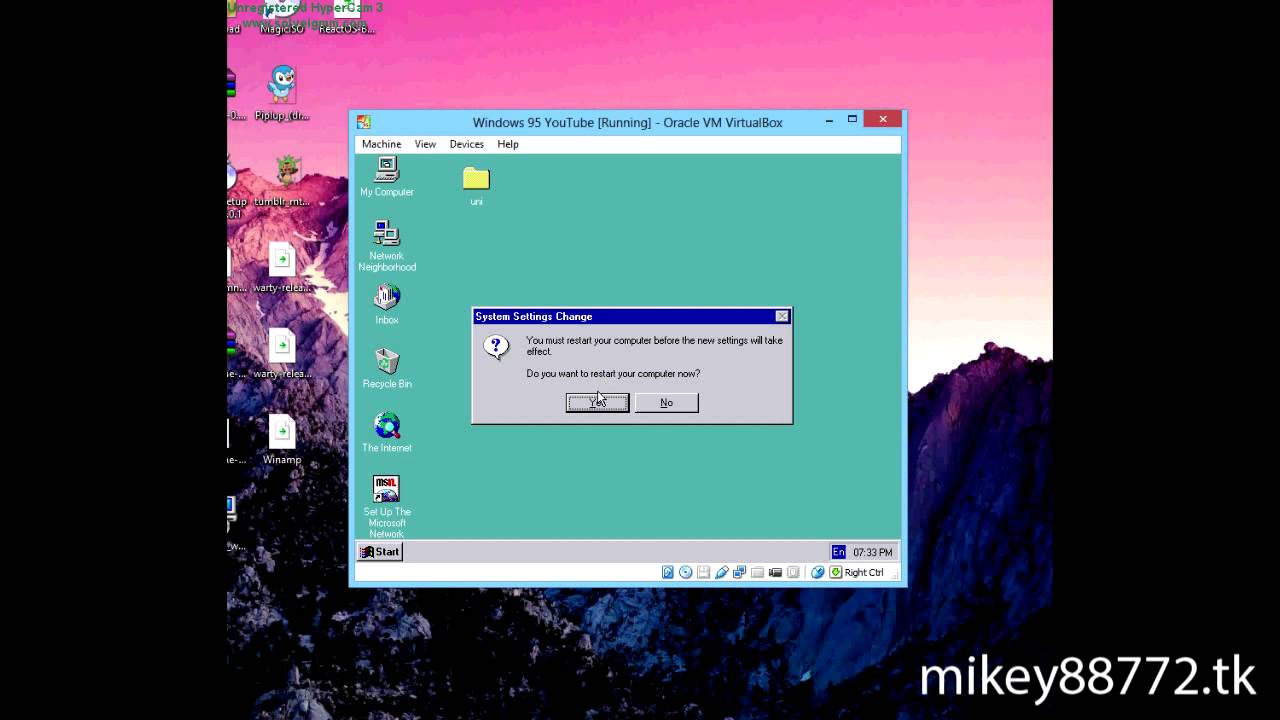This screenshot has height=720, width=1280.
Task: Select the Winamp file on host desktop
Action: [282, 439]
